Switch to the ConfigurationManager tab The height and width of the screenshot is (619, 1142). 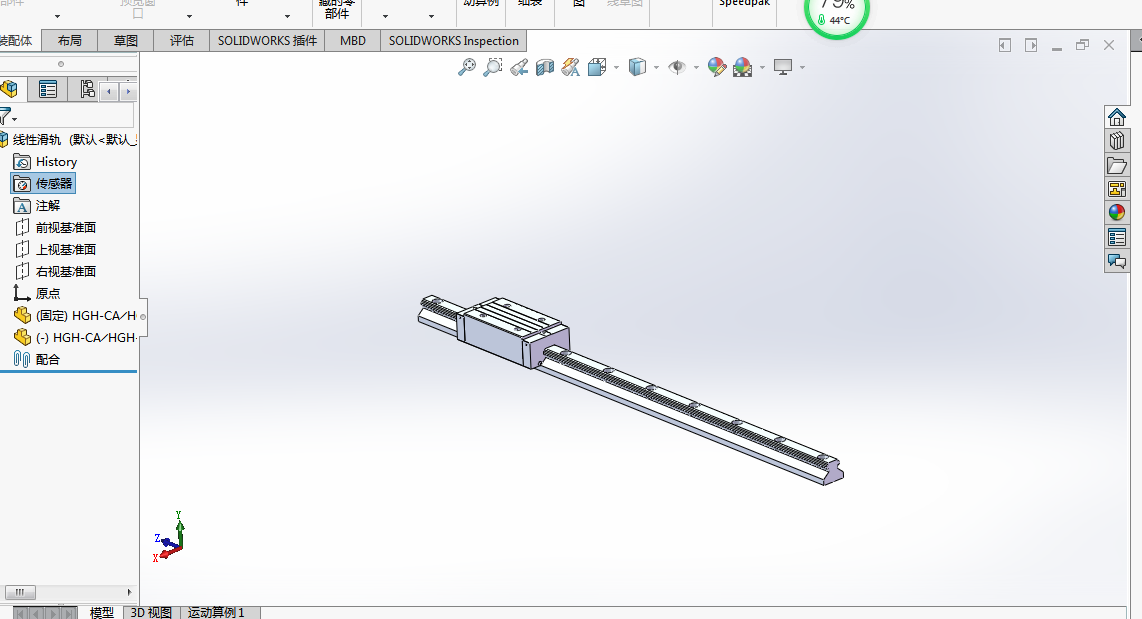(87, 90)
